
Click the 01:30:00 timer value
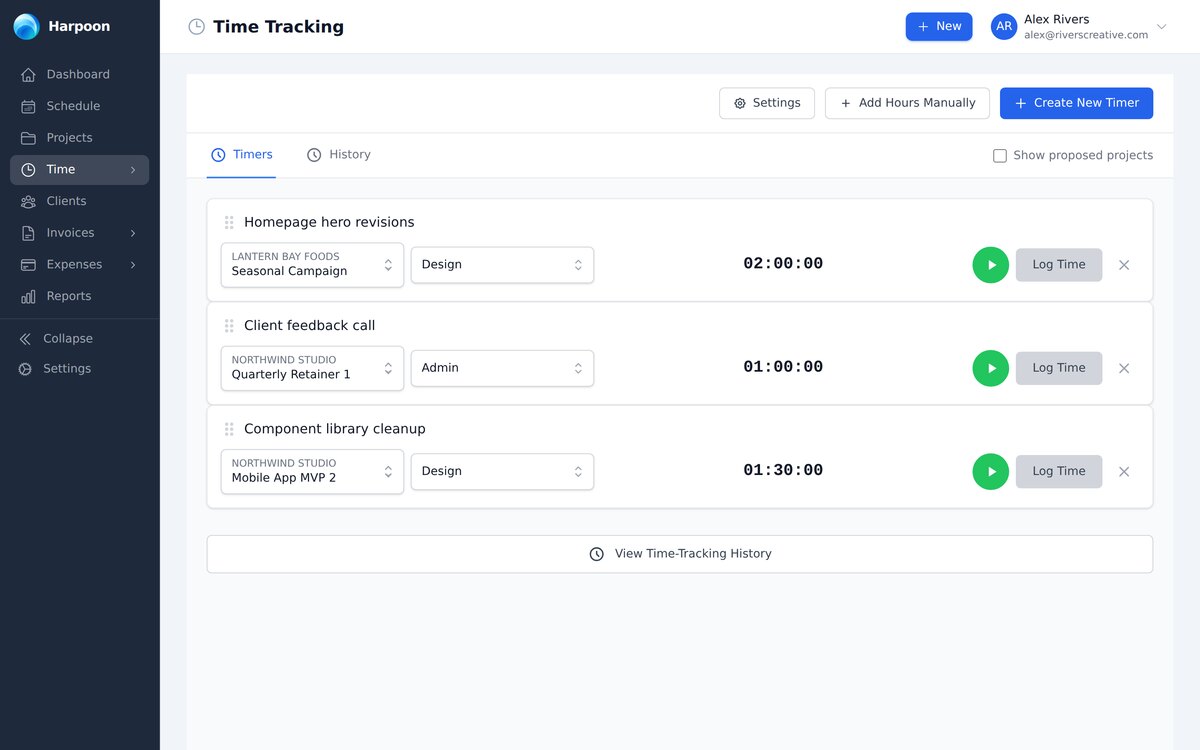(x=783, y=470)
